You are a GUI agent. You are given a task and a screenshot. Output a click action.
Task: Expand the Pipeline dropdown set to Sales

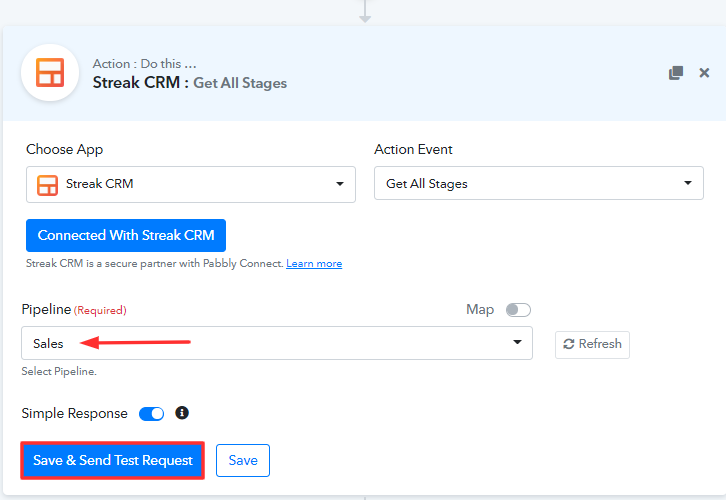coord(277,343)
